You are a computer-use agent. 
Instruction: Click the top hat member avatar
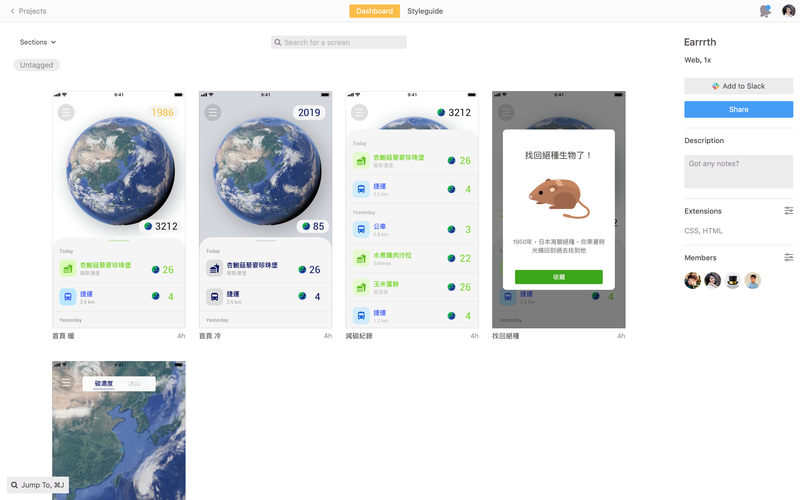click(732, 281)
